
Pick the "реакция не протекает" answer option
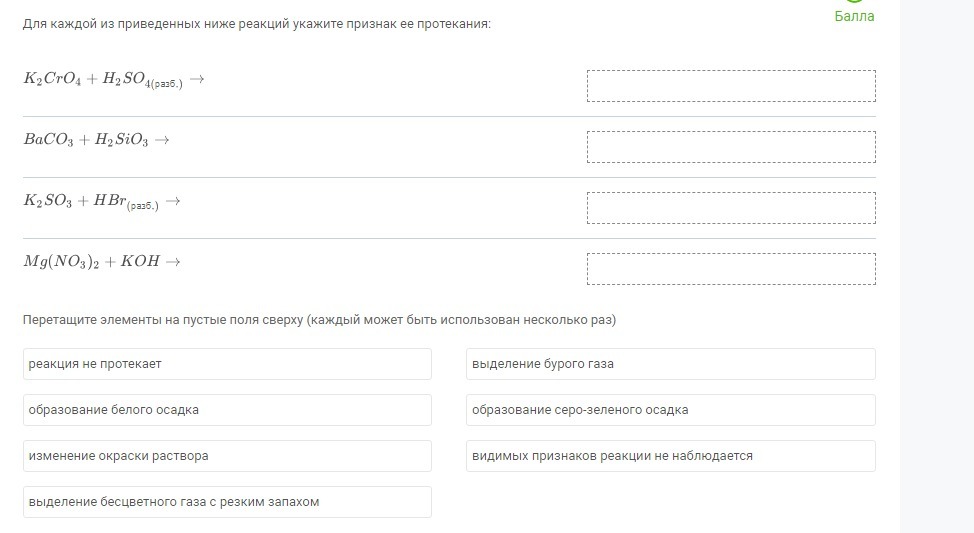(227, 364)
